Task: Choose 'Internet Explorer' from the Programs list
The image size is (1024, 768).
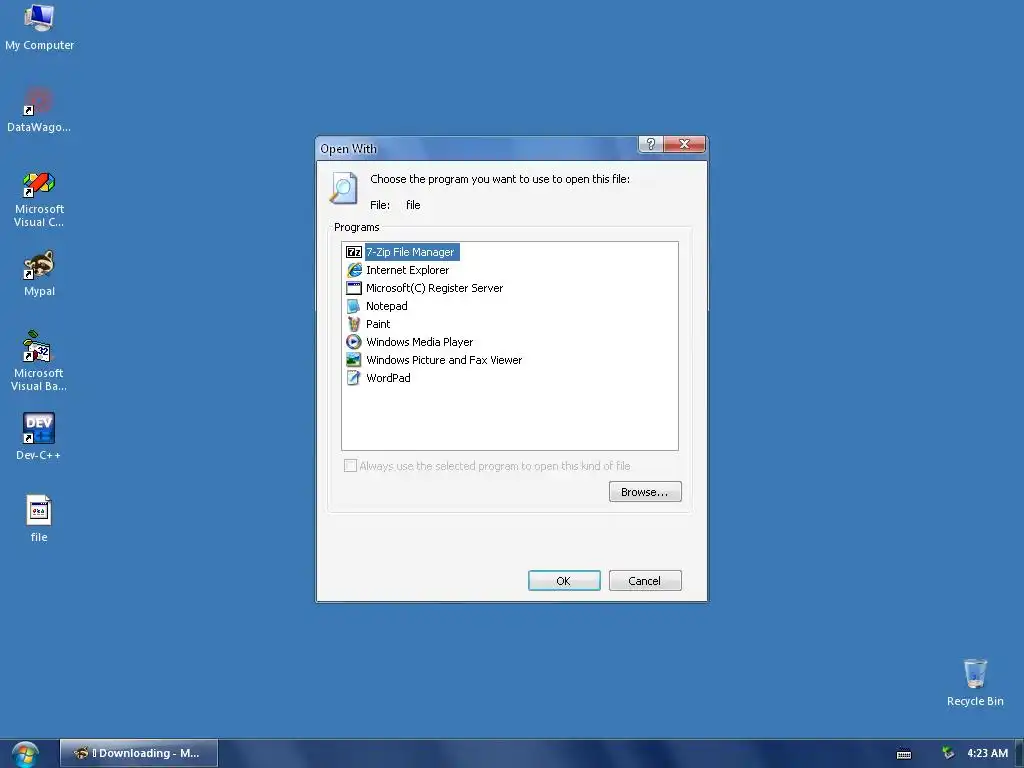Action: 408,270
